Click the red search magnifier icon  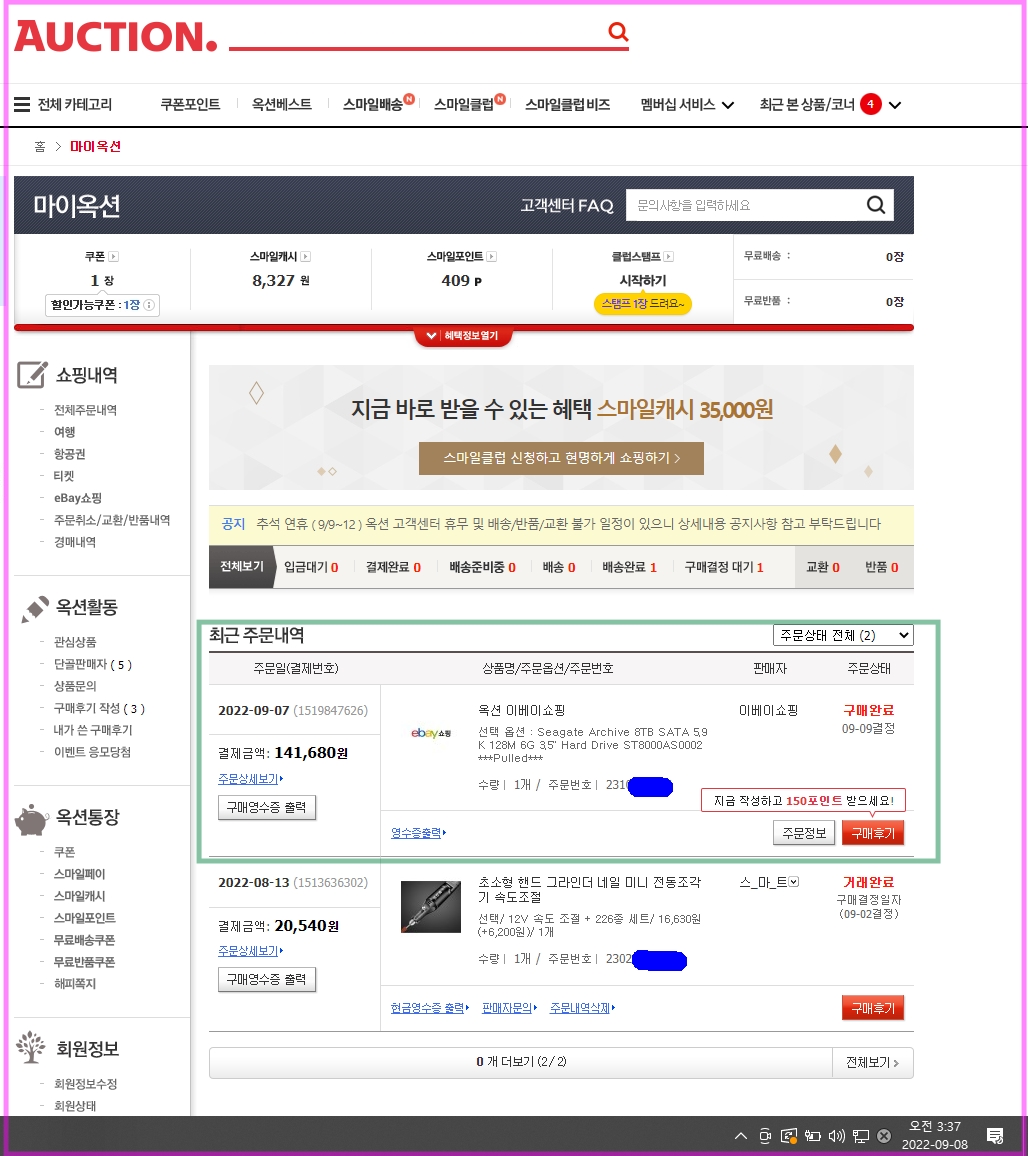[618, 32]
